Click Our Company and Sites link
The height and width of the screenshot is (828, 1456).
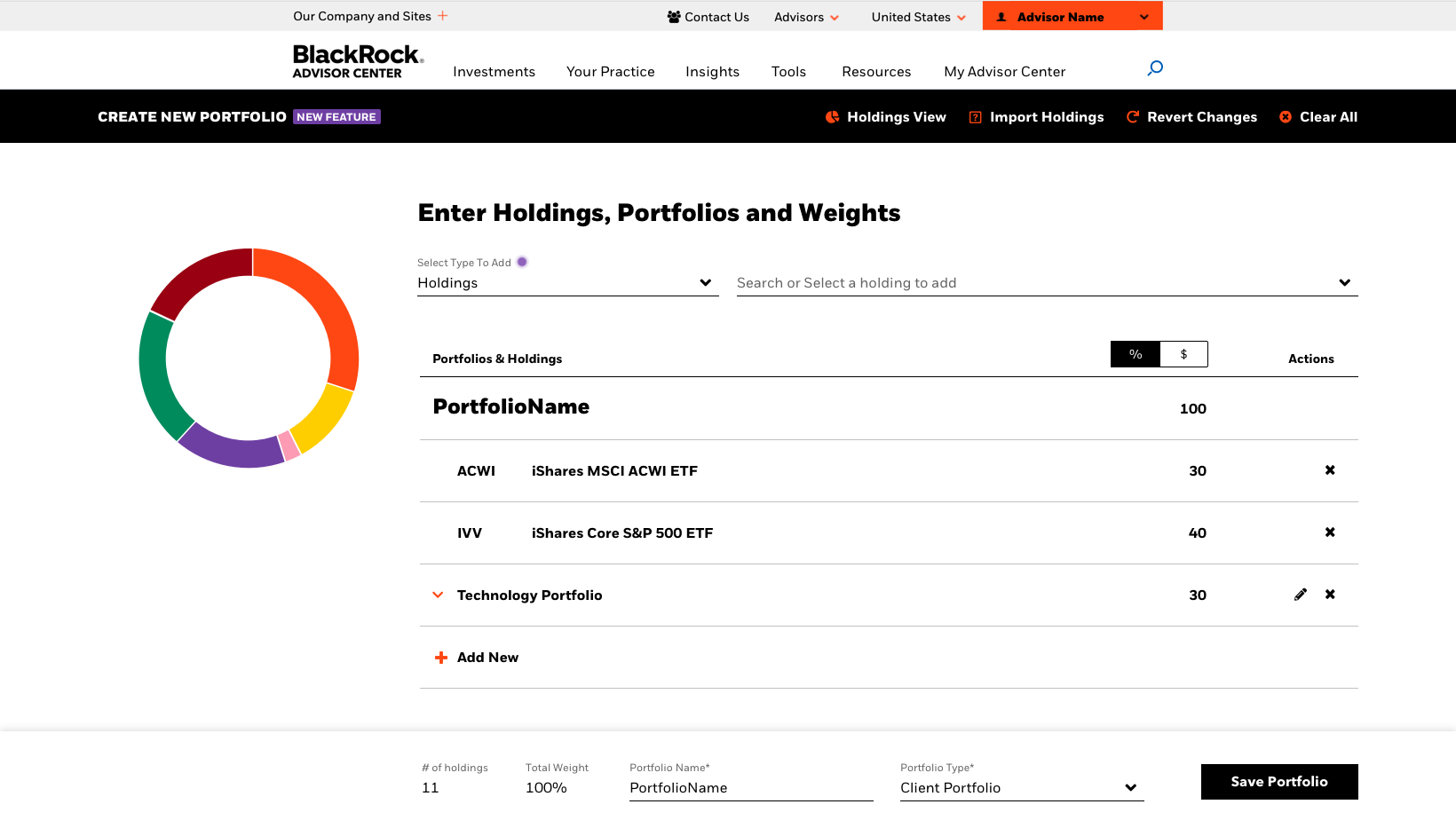click(x=362, y=16)
